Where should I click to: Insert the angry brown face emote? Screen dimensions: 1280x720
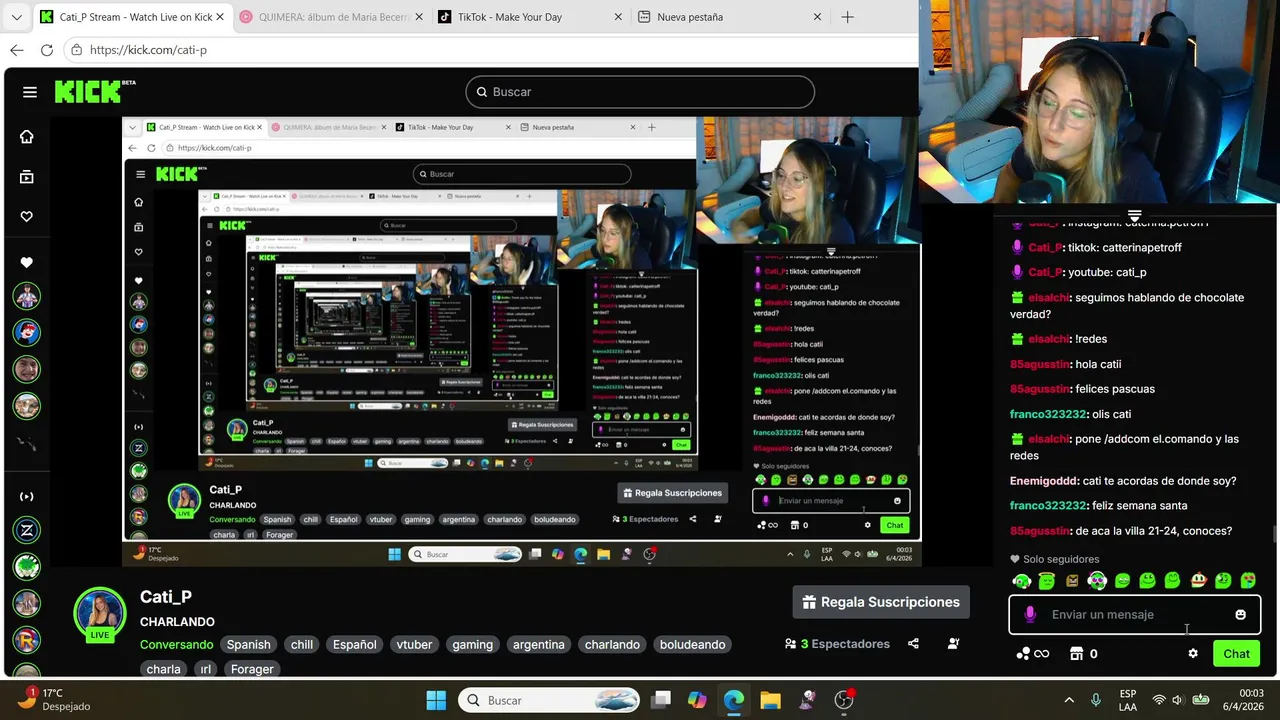coord(1072,580)
